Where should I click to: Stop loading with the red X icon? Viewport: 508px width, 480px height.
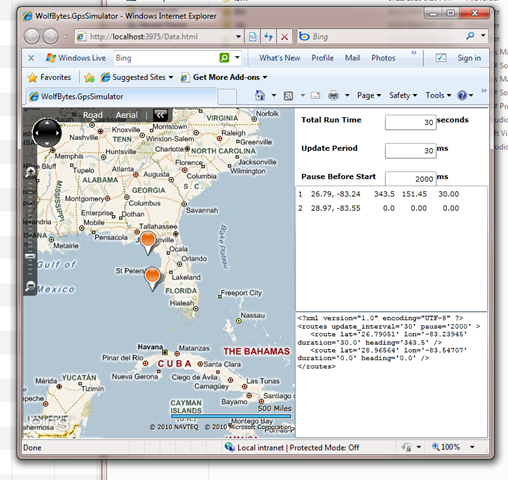(284, 36)
